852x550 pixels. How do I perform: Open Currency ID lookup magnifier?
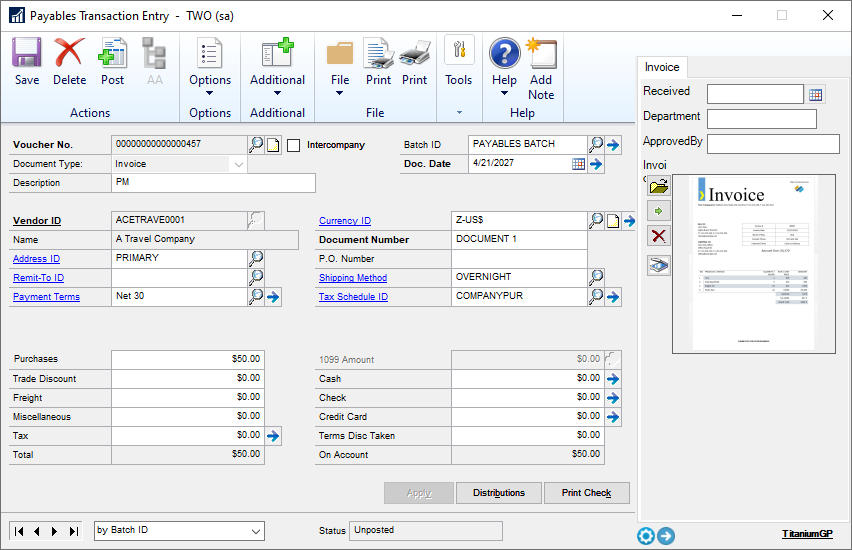click(596, 221)
